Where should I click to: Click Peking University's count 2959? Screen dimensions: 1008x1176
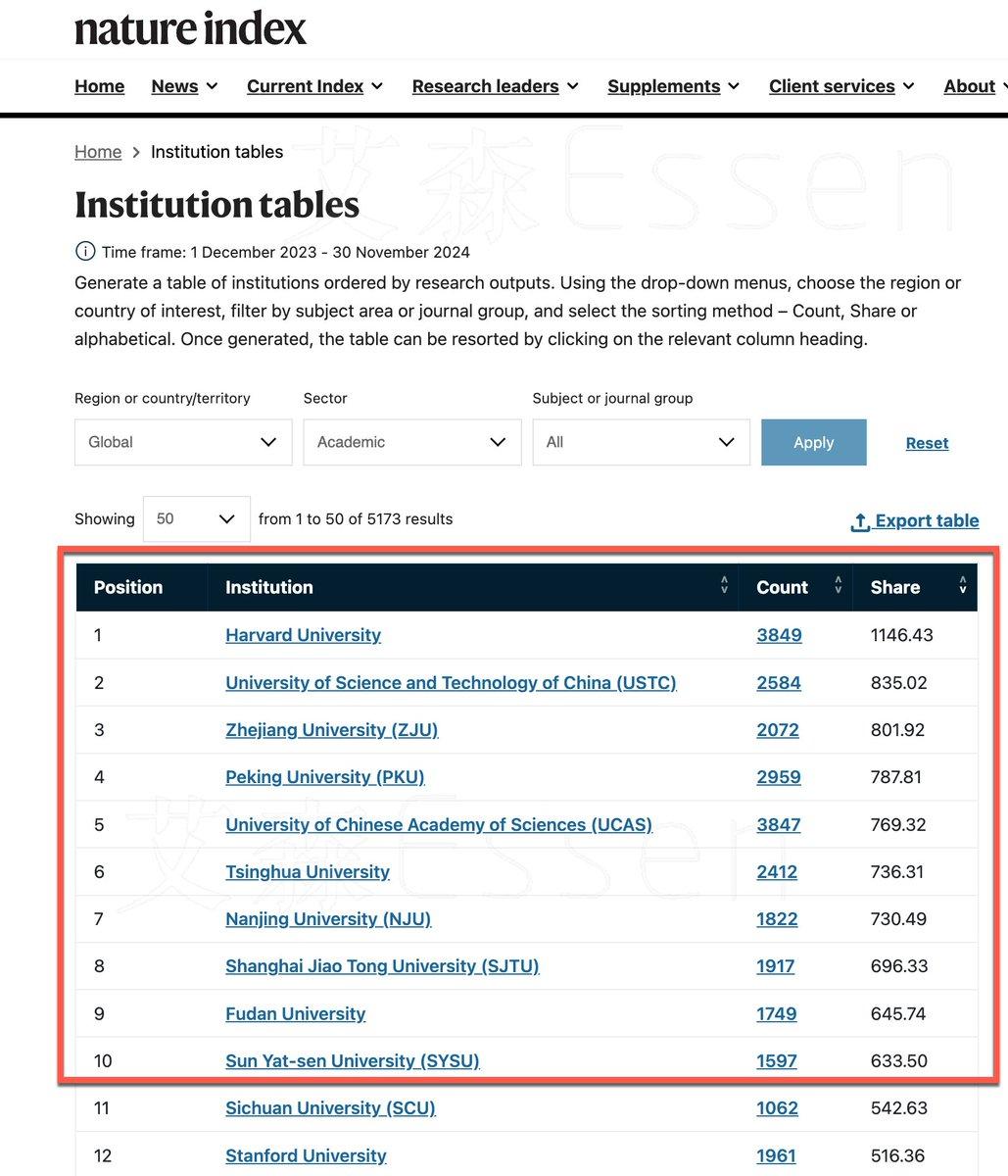coord(779,777)
